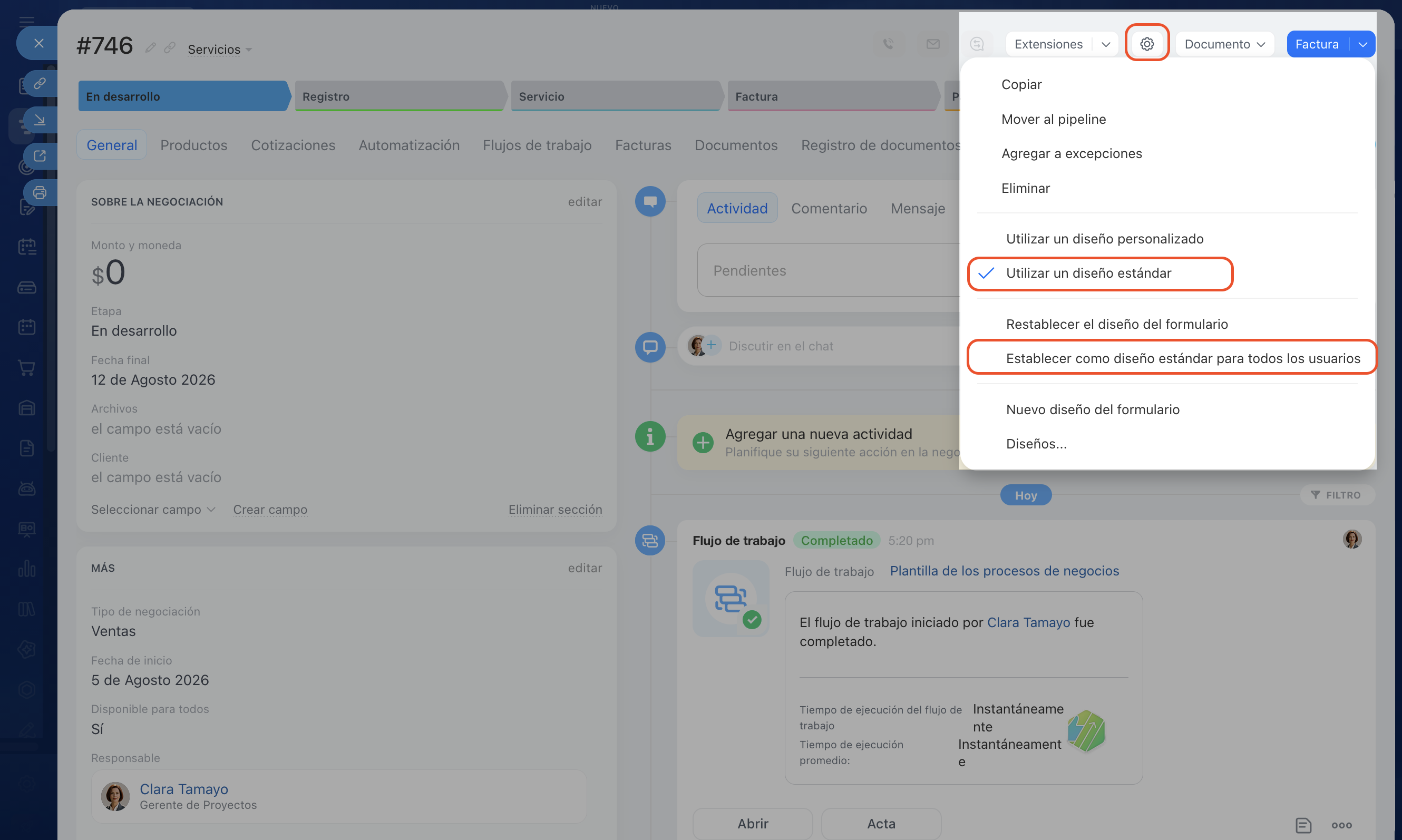Screen dimensions: 1402x840
Task: Open the Servicios pipeline dropdown
Action: coord(220,49)
